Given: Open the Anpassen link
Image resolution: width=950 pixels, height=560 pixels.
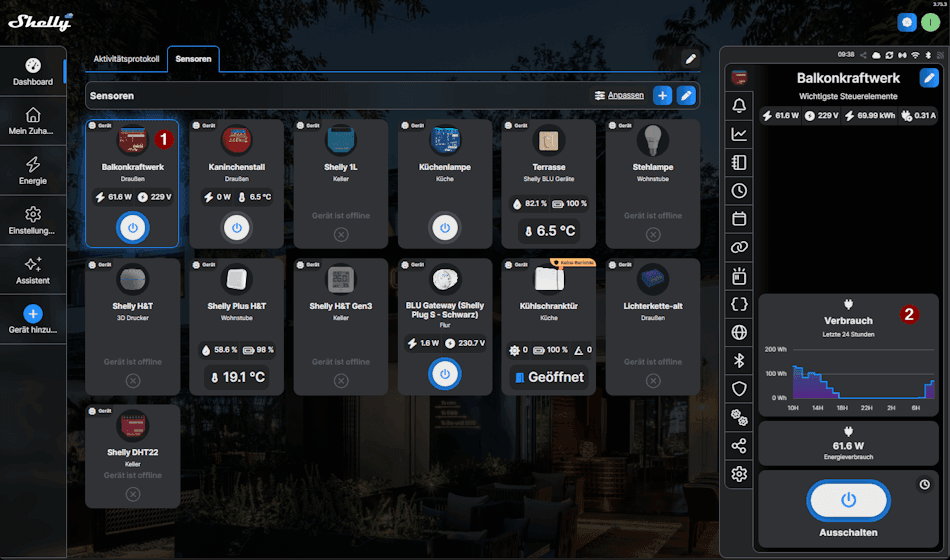Looking at the screenshot, I should pyautogui.click(x=619, y=95).
